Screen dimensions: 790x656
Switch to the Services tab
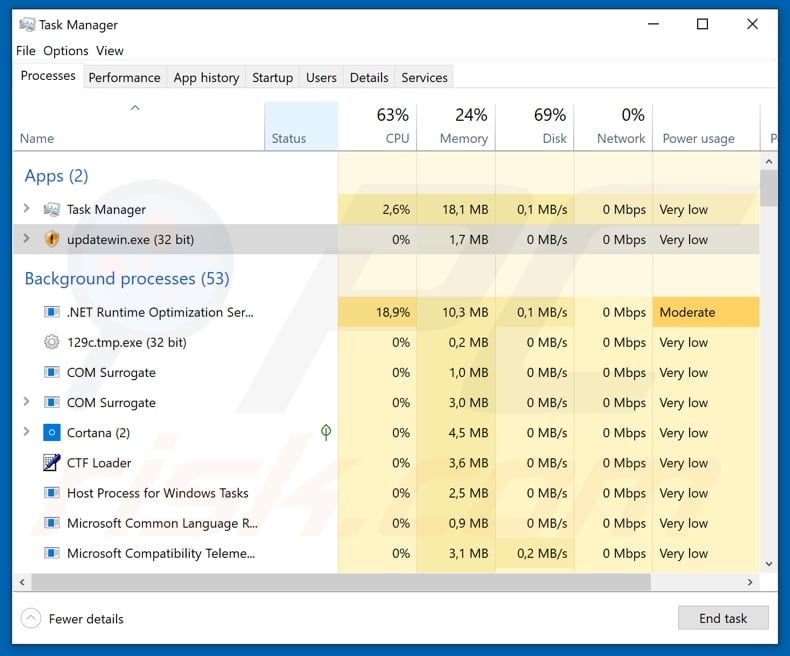click(x=424, y=77)
